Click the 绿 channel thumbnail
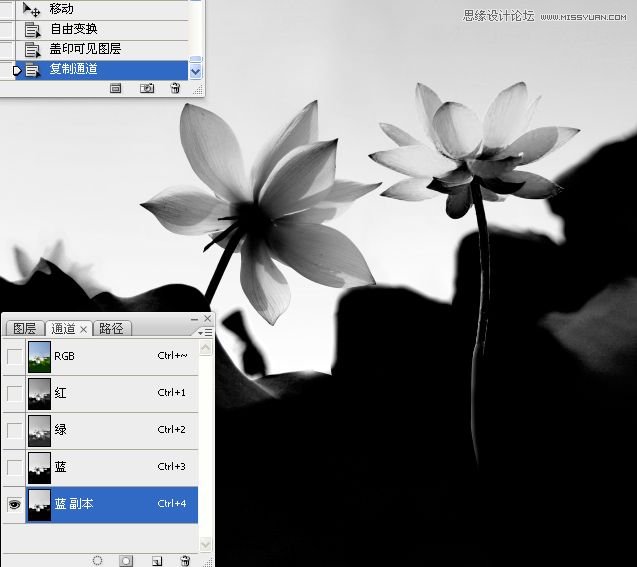 39,431
